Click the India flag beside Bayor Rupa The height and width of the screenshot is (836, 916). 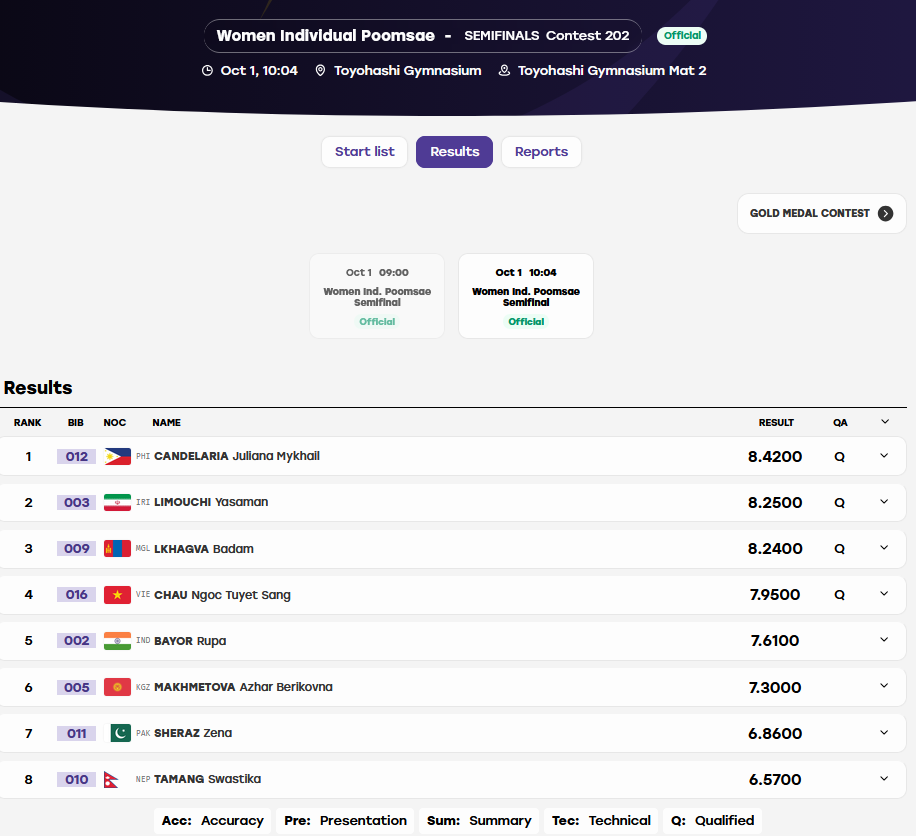tap(117, 641)
